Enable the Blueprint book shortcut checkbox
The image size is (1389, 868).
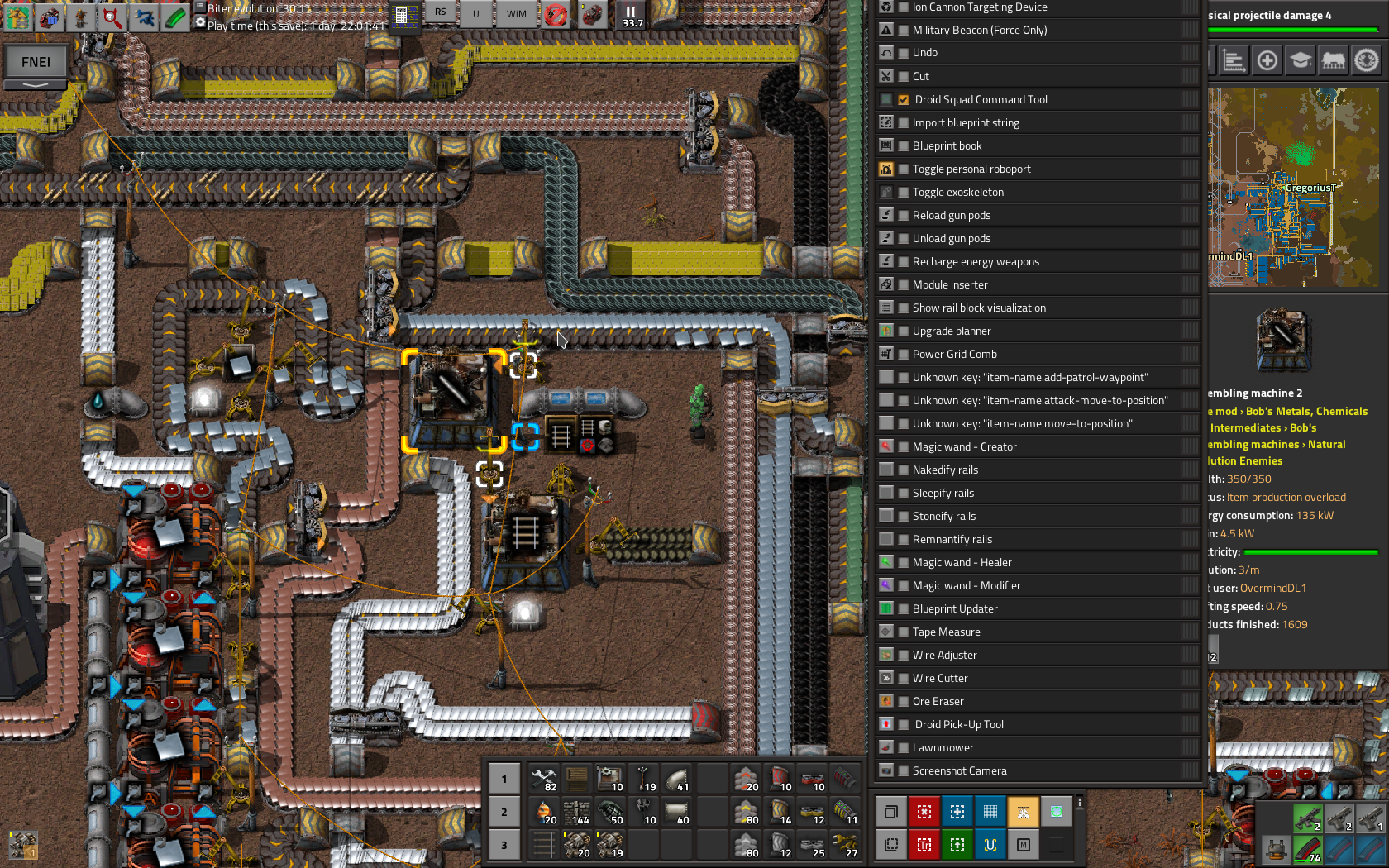coord(904,145)
